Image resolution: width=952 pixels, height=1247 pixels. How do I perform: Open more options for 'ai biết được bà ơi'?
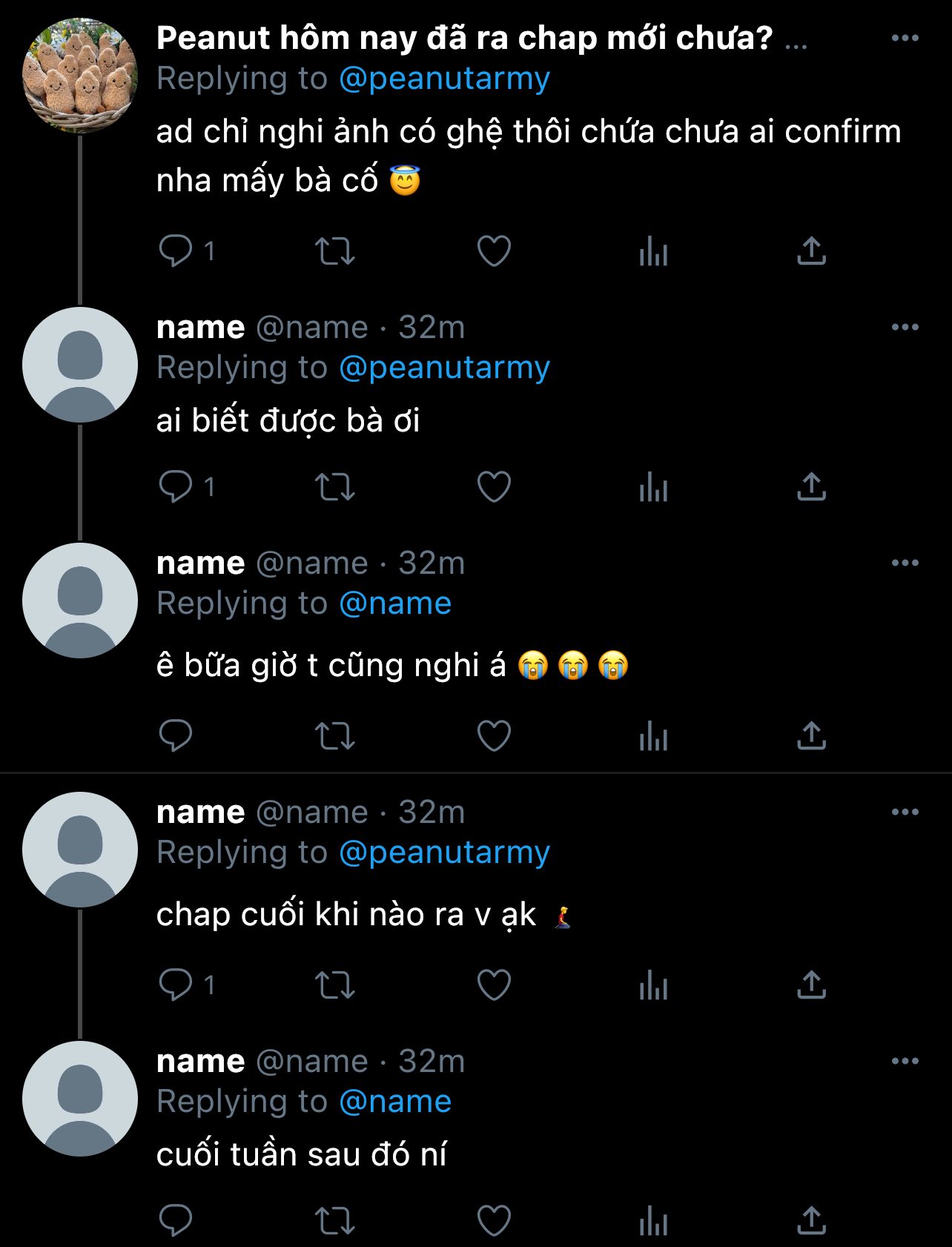905,328
